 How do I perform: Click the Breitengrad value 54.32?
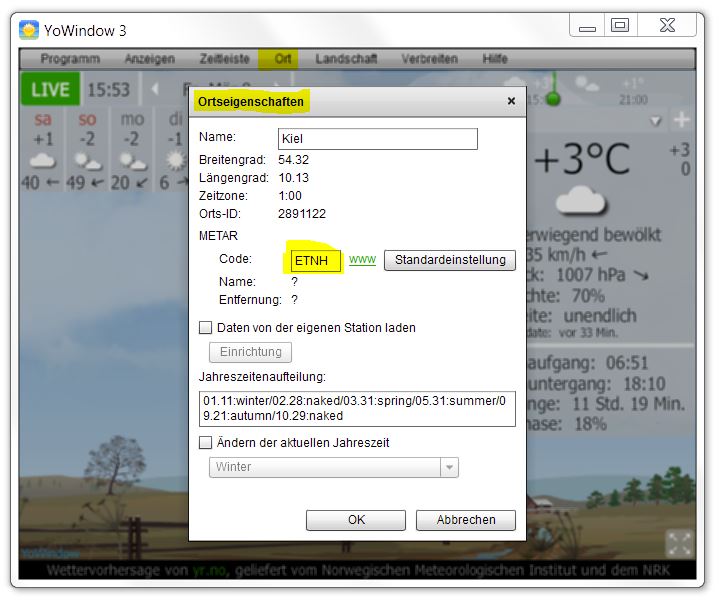(x=293, y=160)
